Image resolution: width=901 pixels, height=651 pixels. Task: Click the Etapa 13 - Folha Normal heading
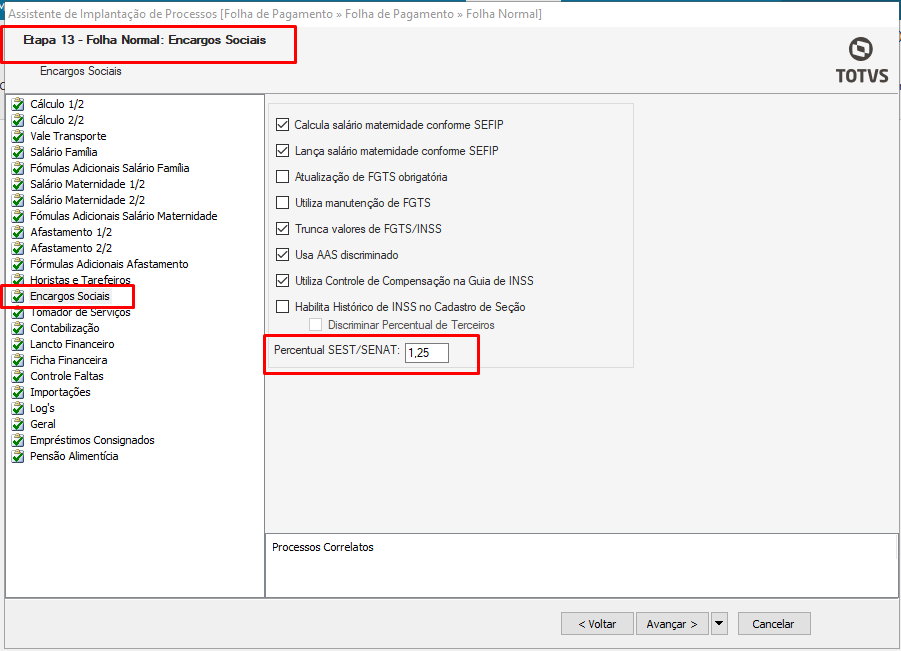coord(144,40)
